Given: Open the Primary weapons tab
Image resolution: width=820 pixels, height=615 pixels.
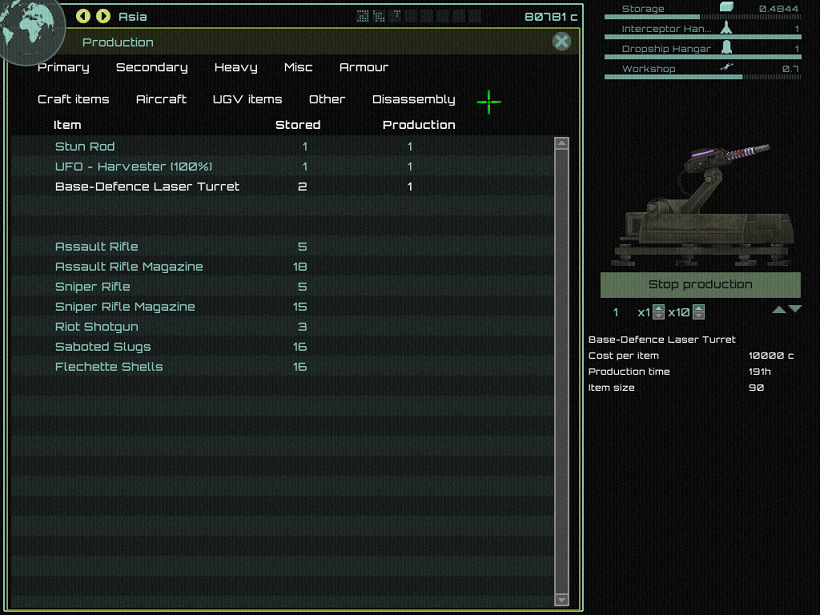Looking at the screenshot, I should (x=63, y=67).
